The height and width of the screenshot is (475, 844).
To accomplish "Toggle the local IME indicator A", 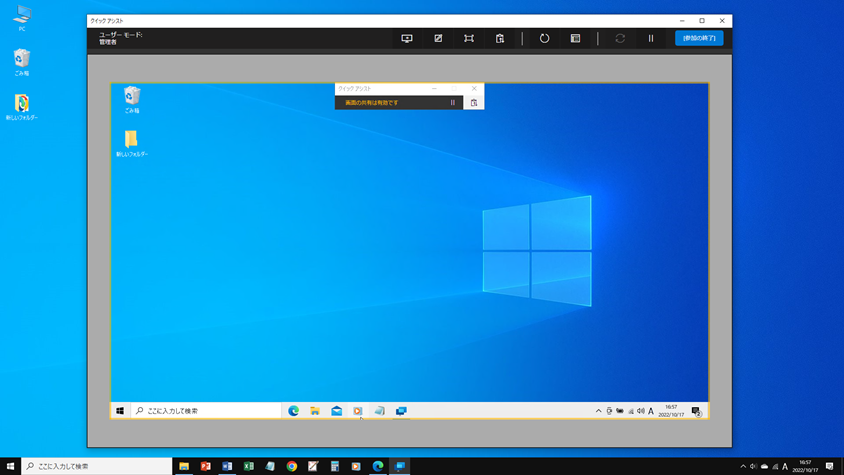I will [x=785, y=466].
